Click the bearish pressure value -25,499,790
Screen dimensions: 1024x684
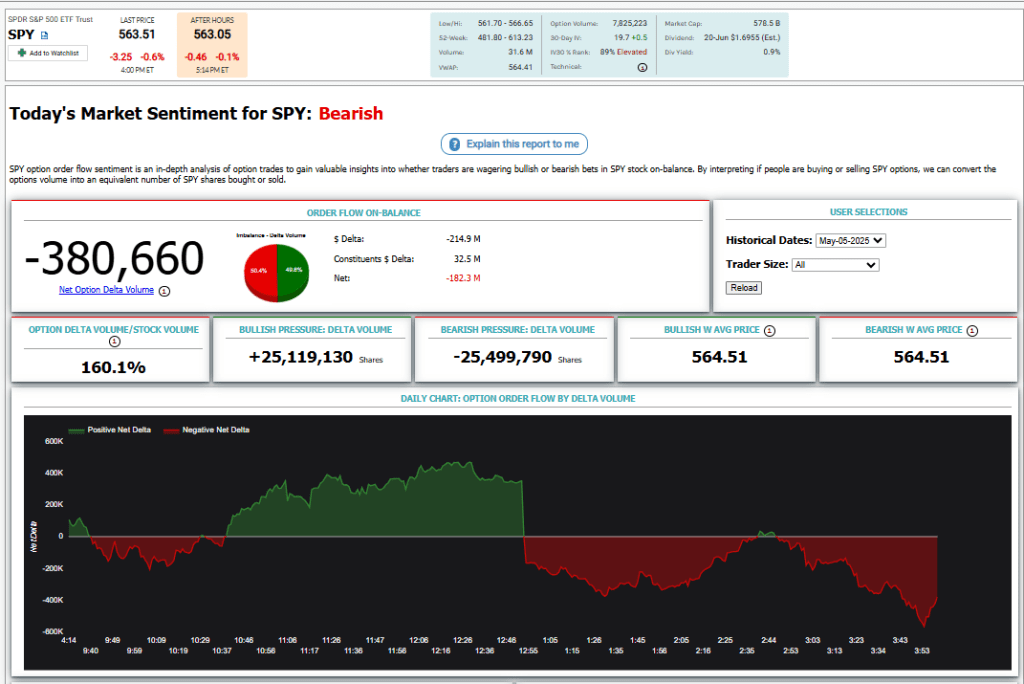click(503, 357)
